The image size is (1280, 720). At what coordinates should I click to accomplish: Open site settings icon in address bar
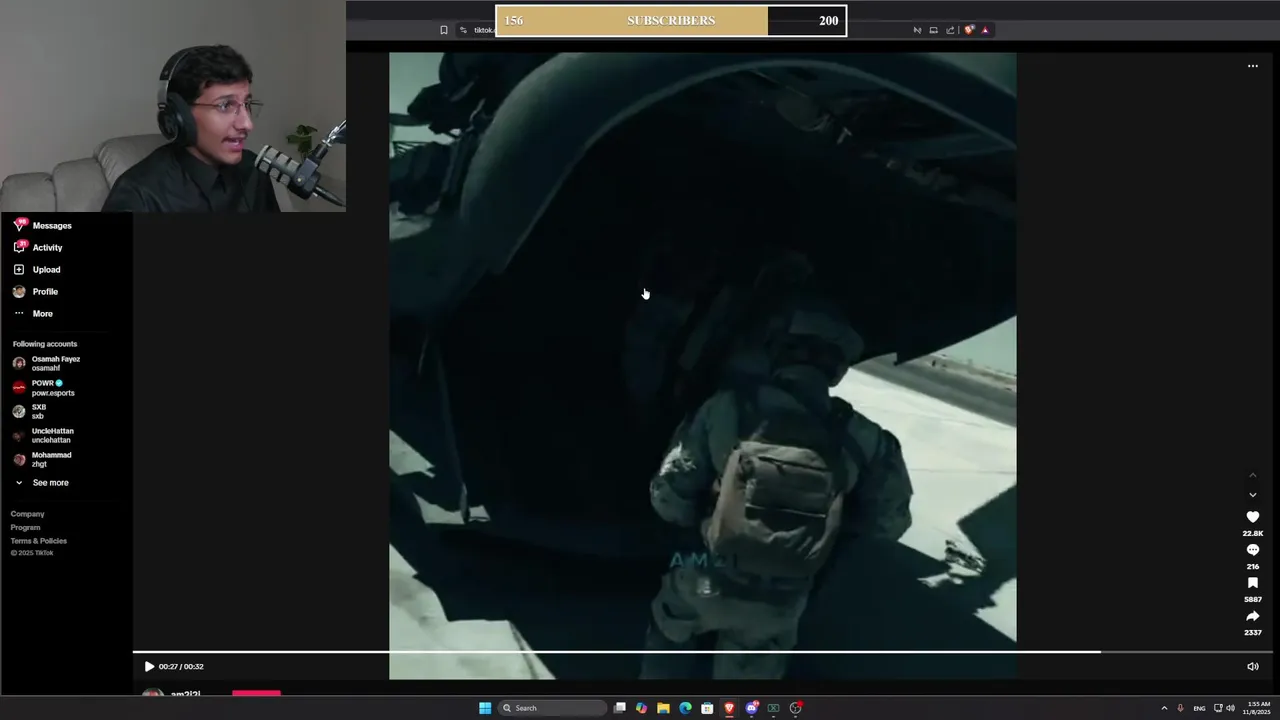(463, 30)
